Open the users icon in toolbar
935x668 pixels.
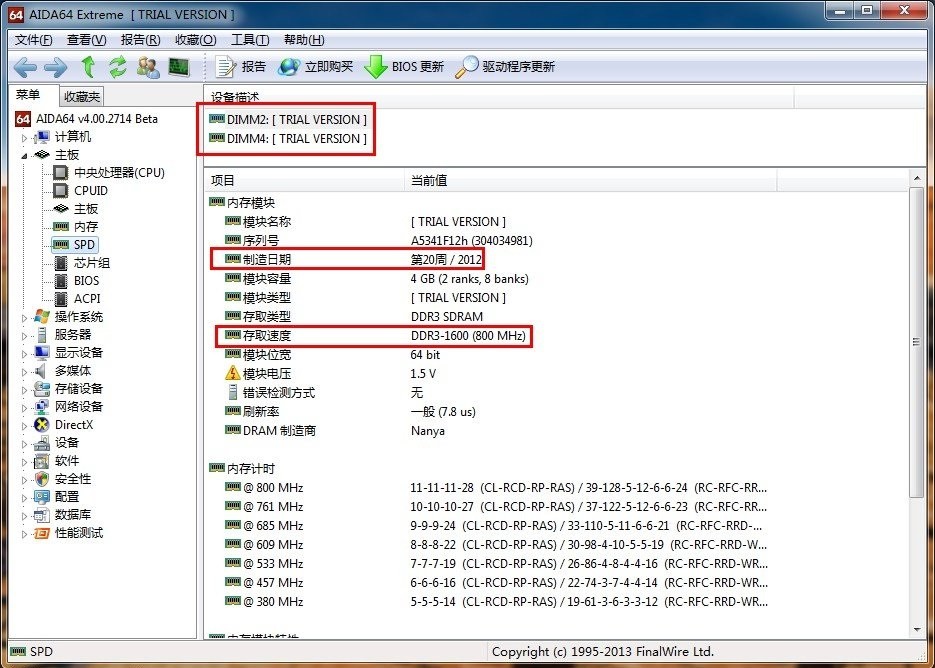(148, 67)
